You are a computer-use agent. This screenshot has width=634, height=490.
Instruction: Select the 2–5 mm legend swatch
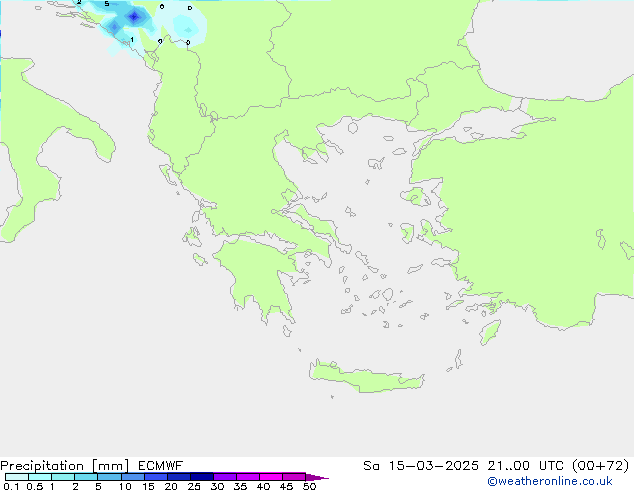click(86, 477)
